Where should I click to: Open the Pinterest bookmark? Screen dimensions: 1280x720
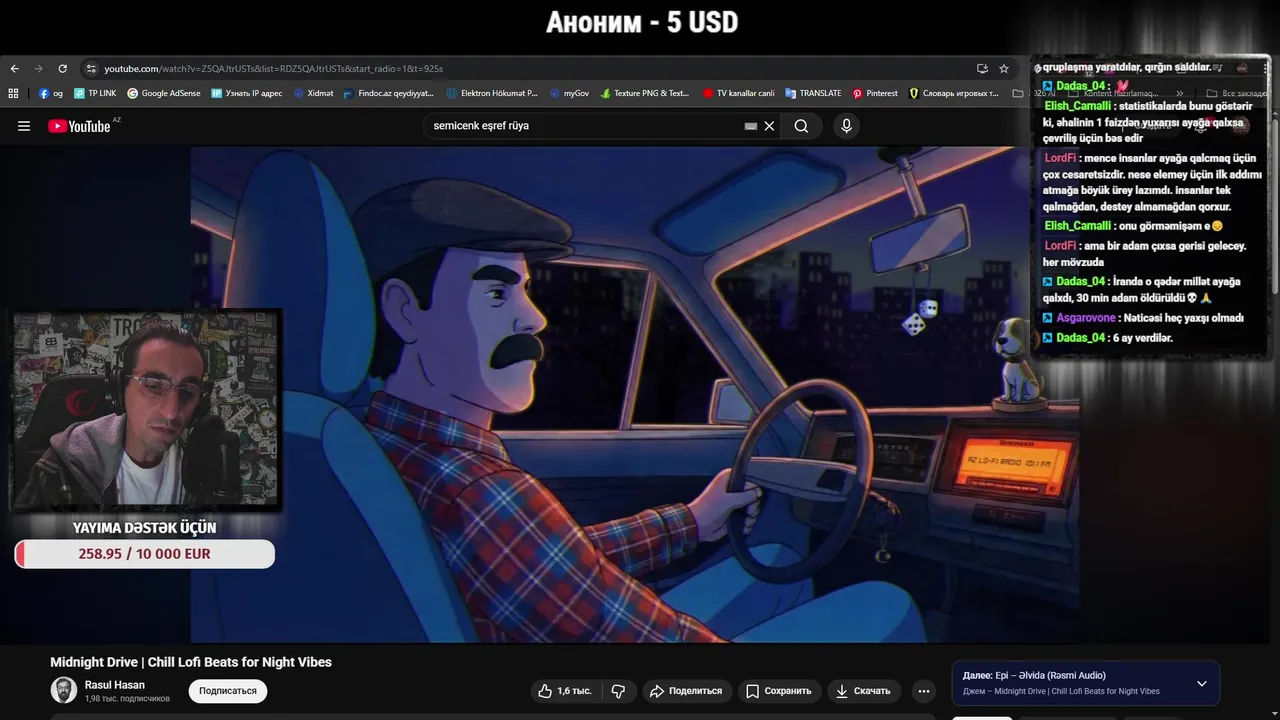(x=875, y=93)
